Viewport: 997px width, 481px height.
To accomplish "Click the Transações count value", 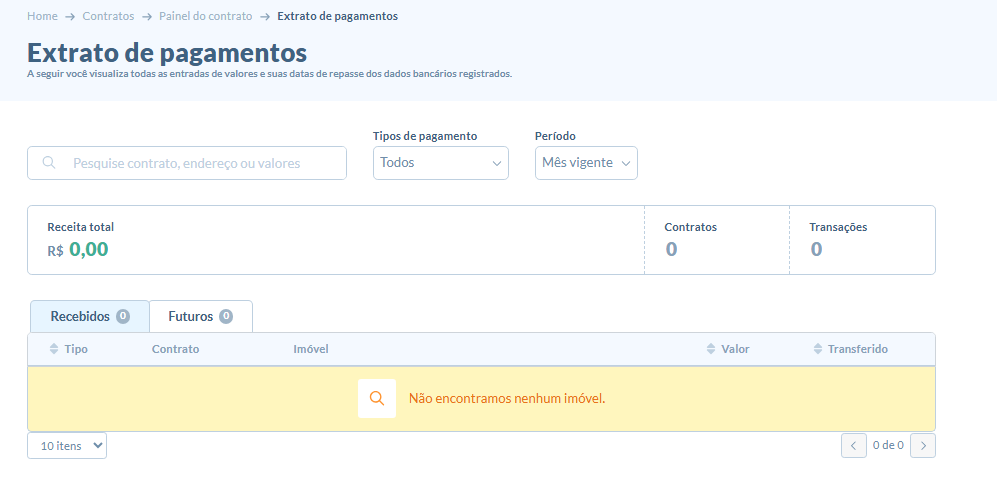I will pos(816,249).
